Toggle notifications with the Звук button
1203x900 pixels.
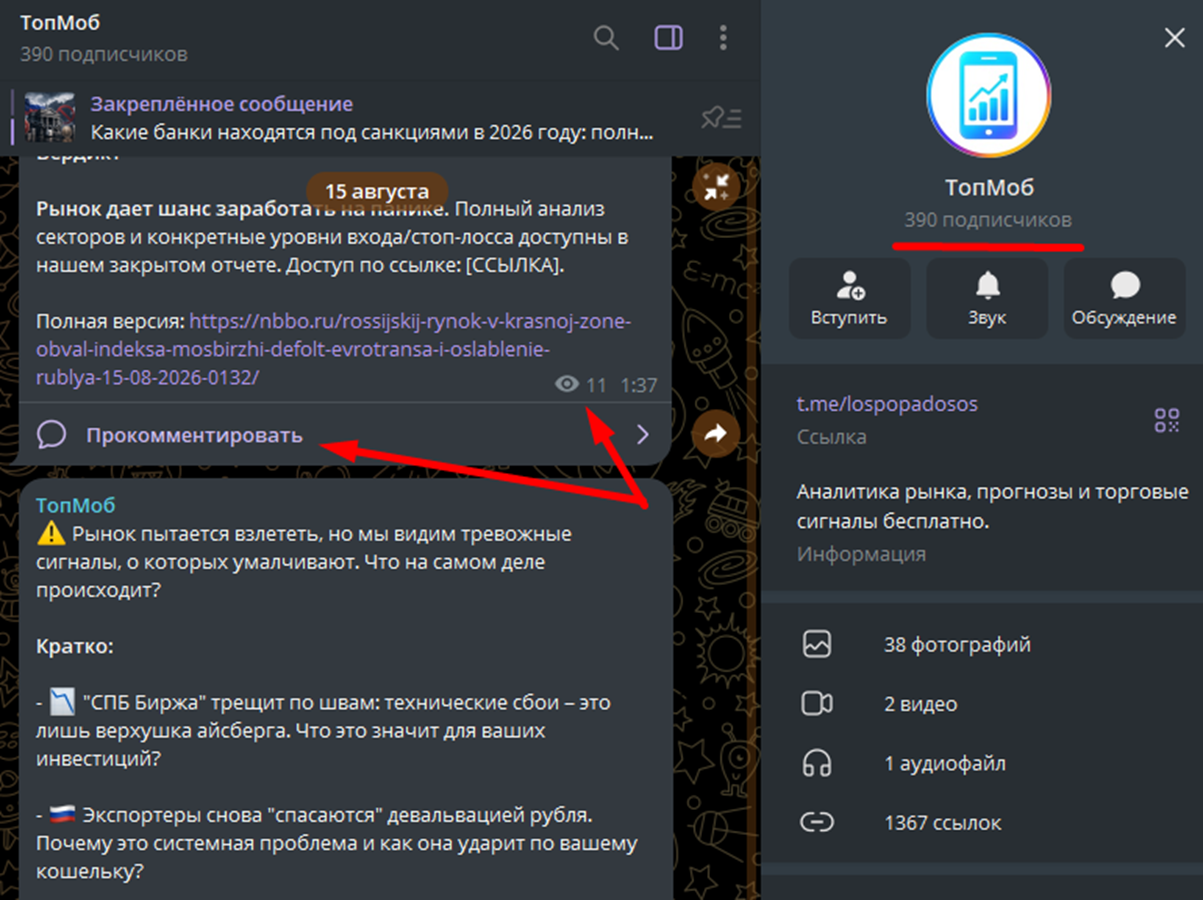click(987, 298)
